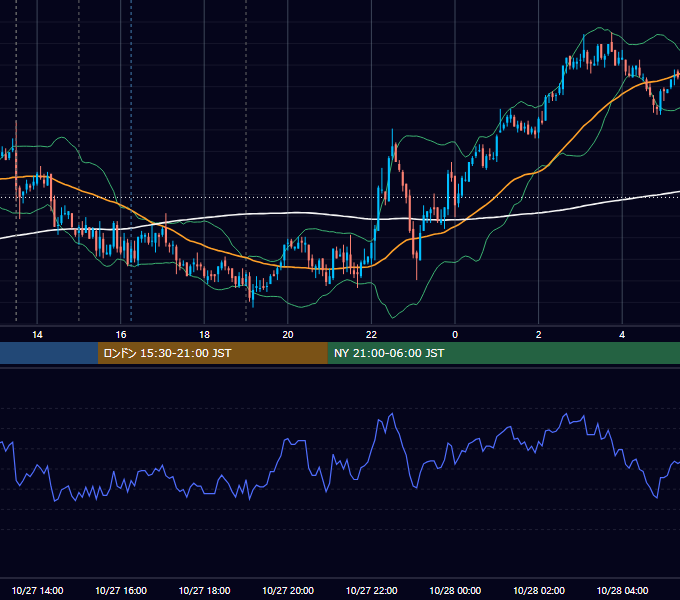The width and height of the screenshot is (680, 600).
Task: Click the 18 hour label on chart axis
Action: tap(204, 335)
